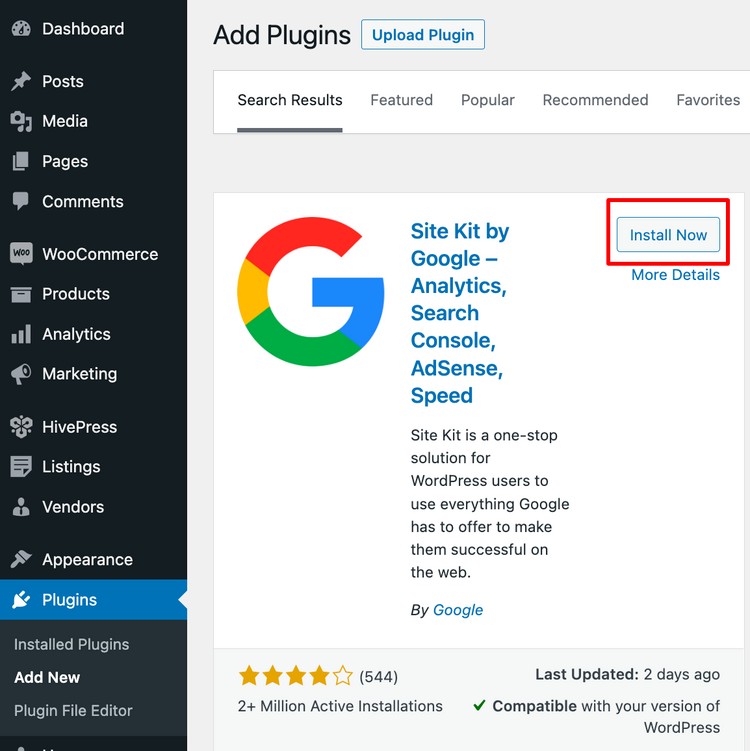Open Plugin File Editor submenu

(73, 711)
